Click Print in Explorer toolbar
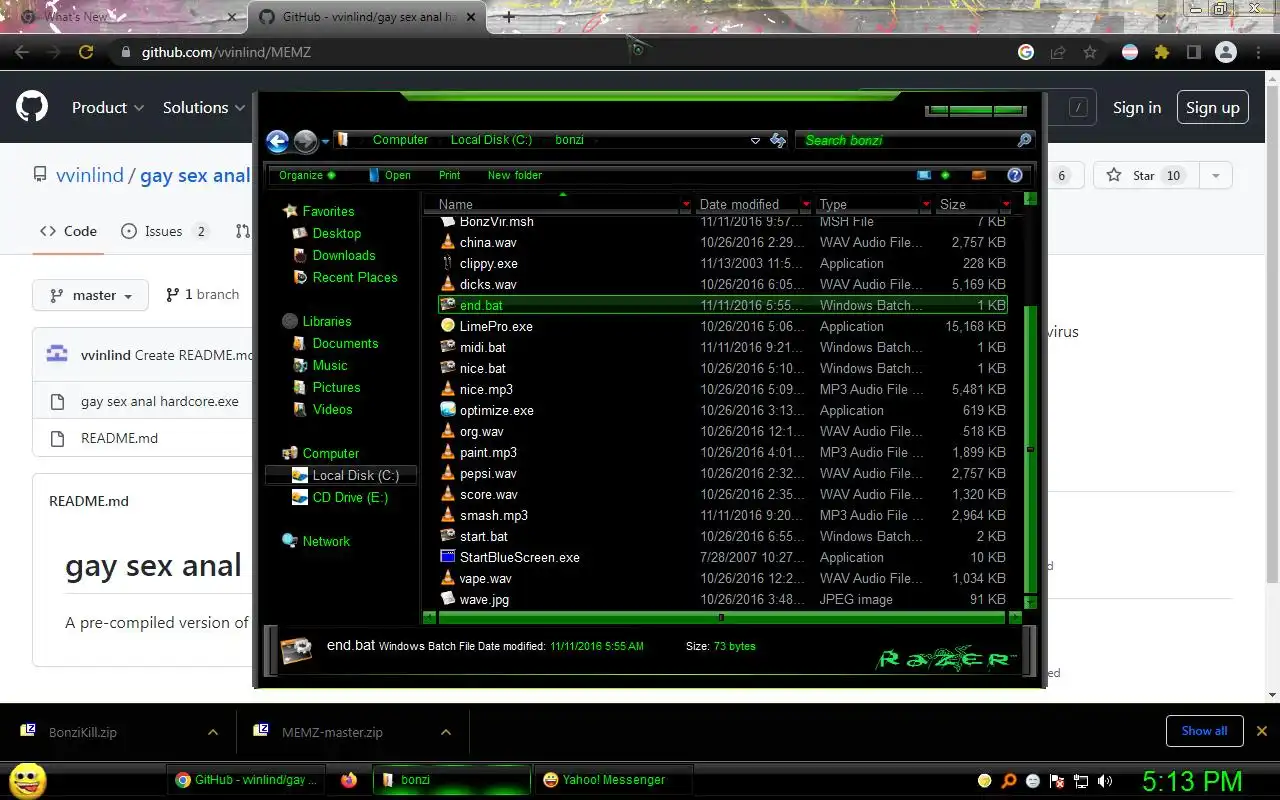The height and width of the screenshot is (800, 1280). pyautogui.click(x=450, y=175)
